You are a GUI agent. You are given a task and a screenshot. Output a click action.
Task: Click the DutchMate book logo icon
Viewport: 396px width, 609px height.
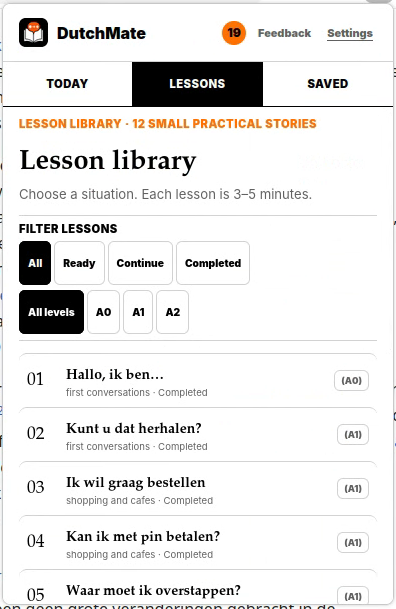tap(33, 33)
